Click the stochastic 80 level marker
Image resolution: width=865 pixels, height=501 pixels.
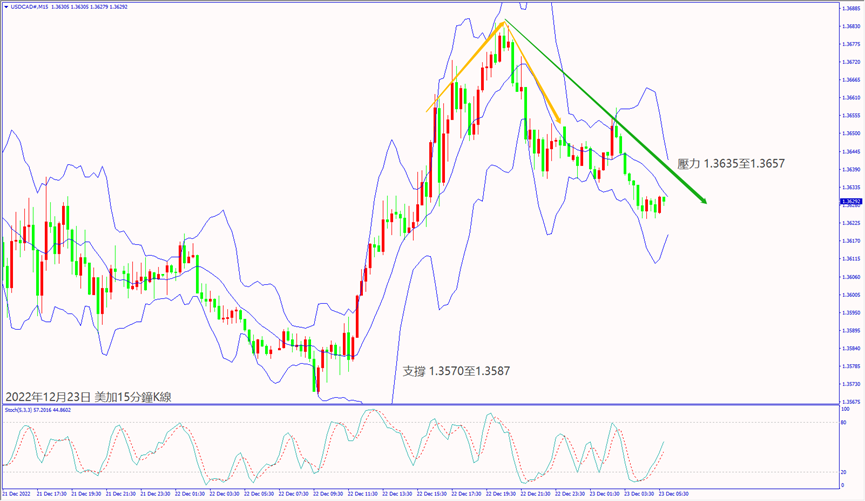pyautogui.click(x=846, y=423)
